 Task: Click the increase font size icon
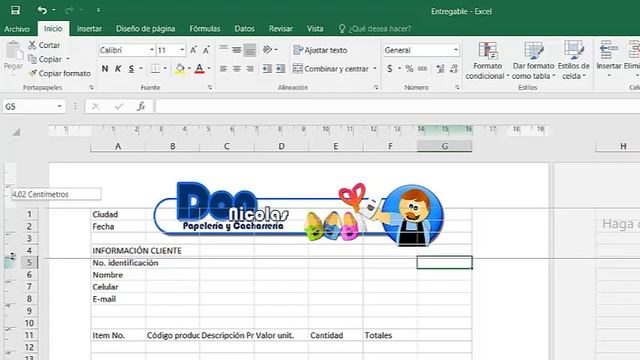(193, 50)
